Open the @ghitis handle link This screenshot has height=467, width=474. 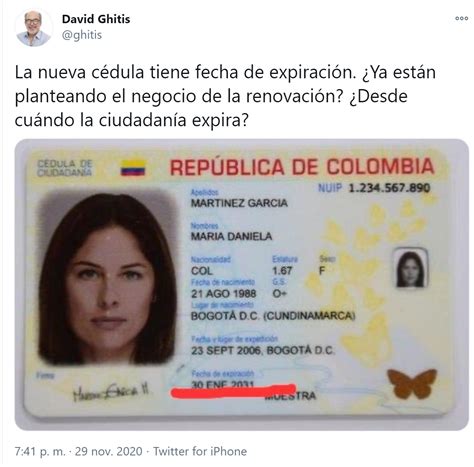82,35
